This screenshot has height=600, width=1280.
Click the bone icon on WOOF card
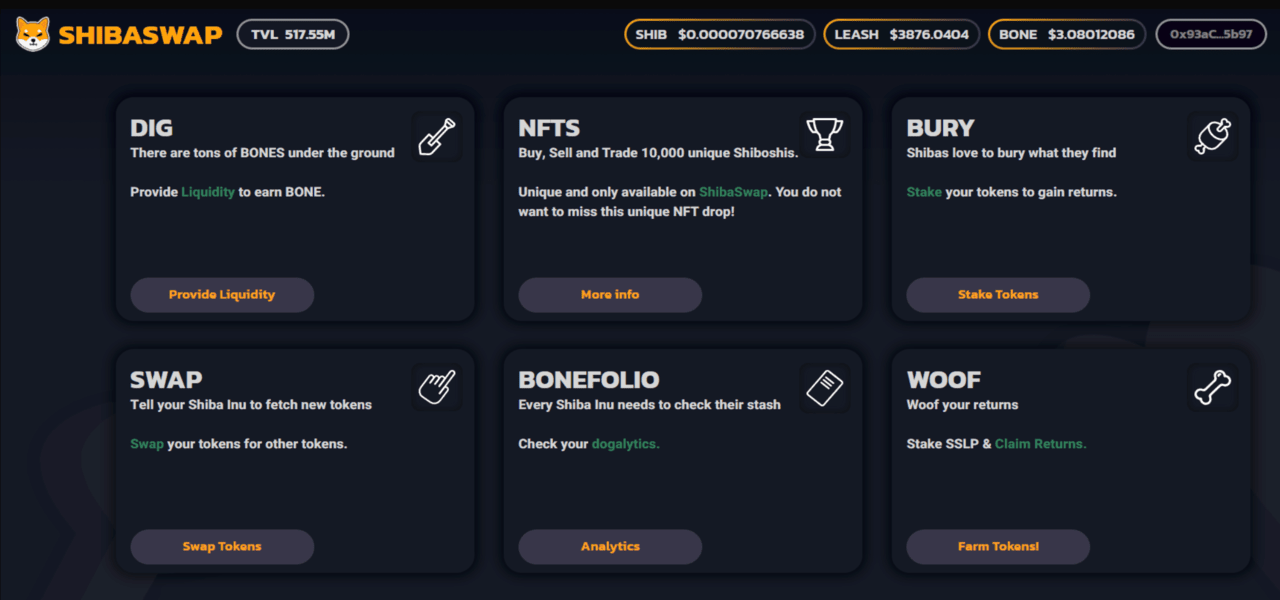(1212, 387)
